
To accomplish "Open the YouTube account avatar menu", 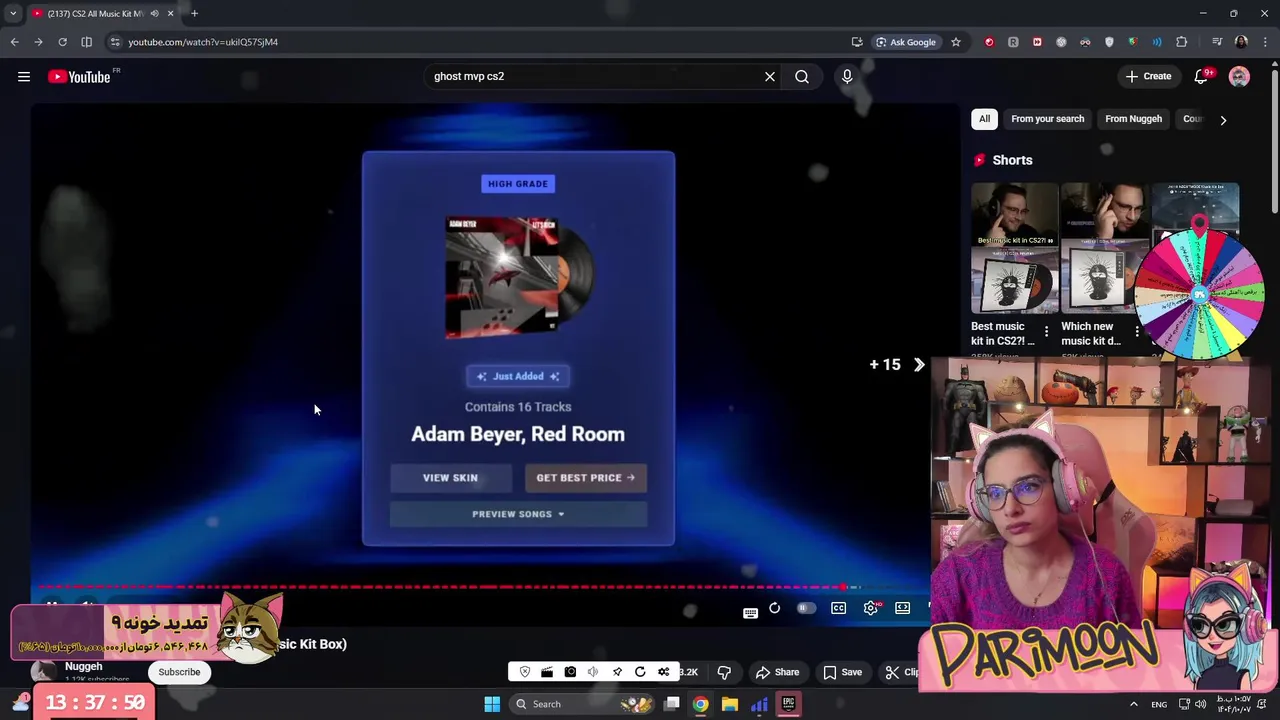I will pyautogui.click(x=1239, y=77).
